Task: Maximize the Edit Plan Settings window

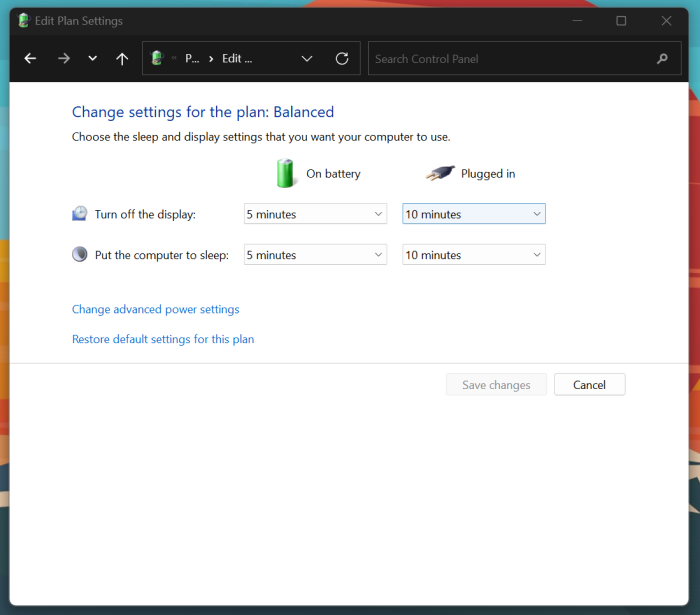Action: click(x=621, y=21)
